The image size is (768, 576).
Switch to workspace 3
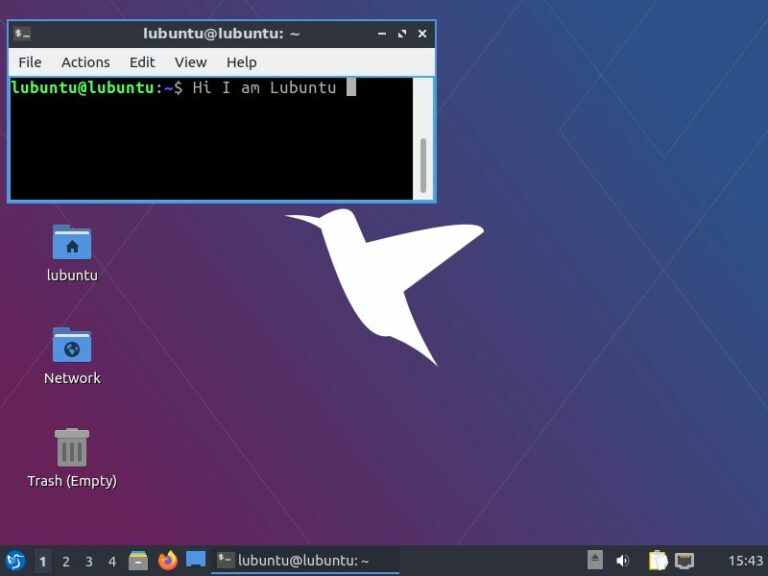coord(89,561)
